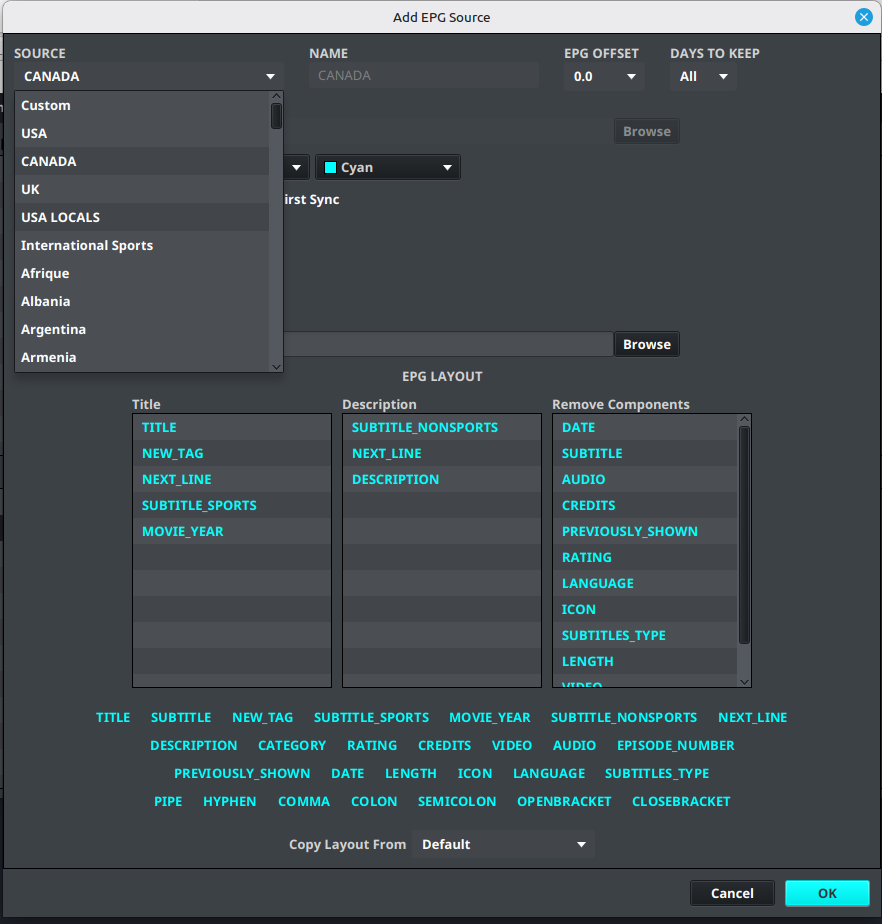
Task: Click the file path input field
Action: click(448, 344)
